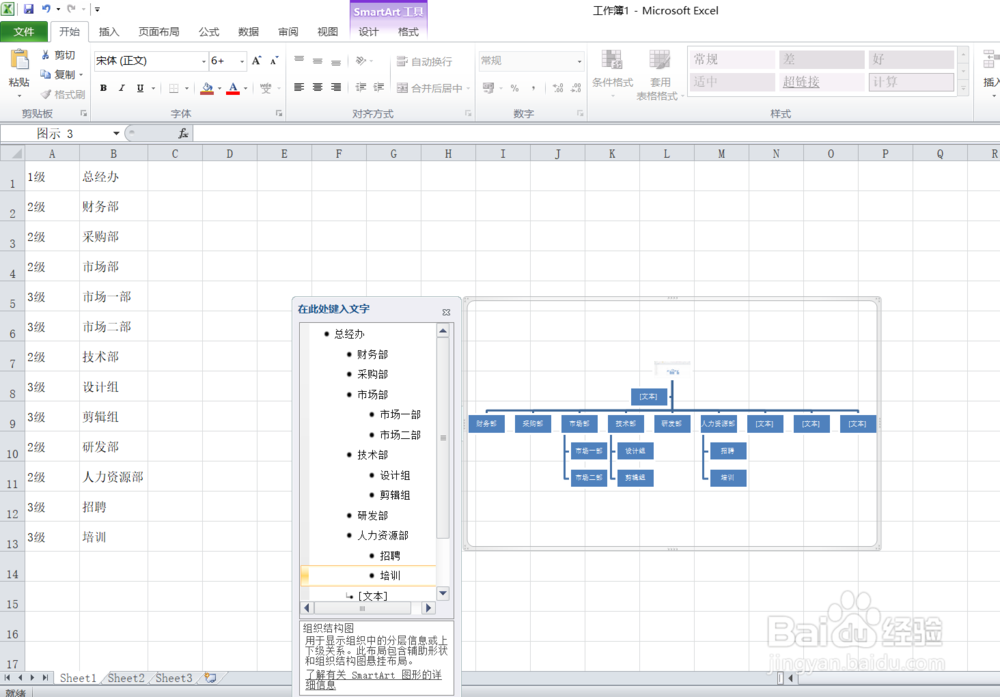The image size is (1000, 697).
Task: Click the red font color A icon
Action: coord(233,88)
